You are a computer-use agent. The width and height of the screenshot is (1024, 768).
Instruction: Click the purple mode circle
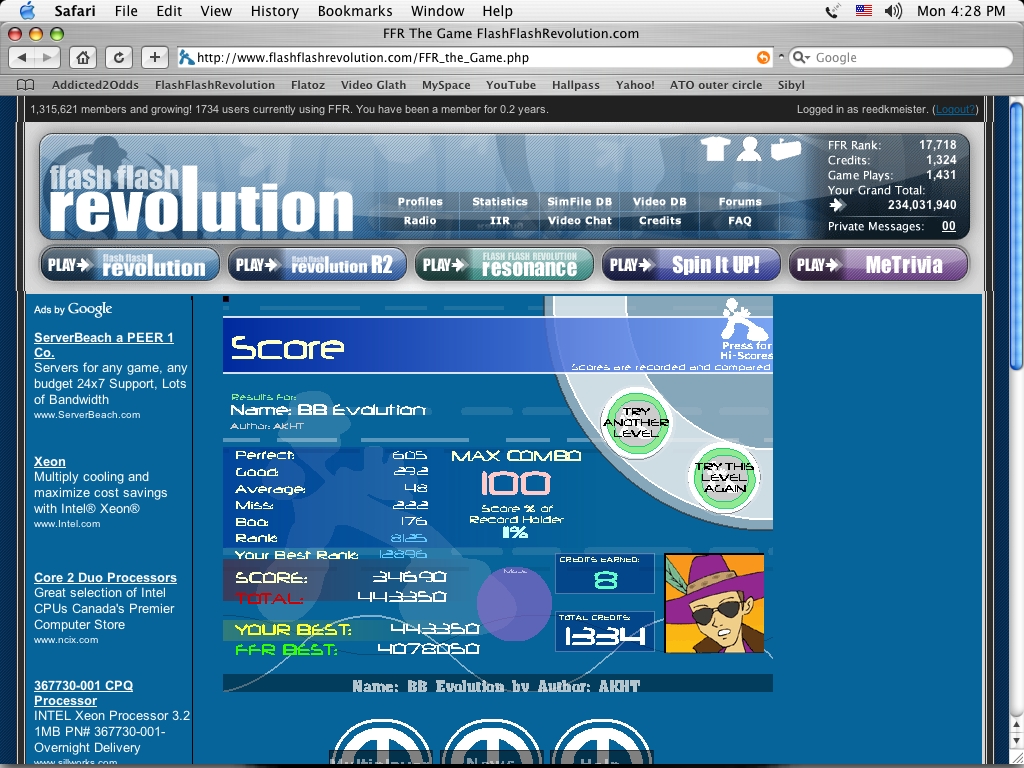point(514,603)
